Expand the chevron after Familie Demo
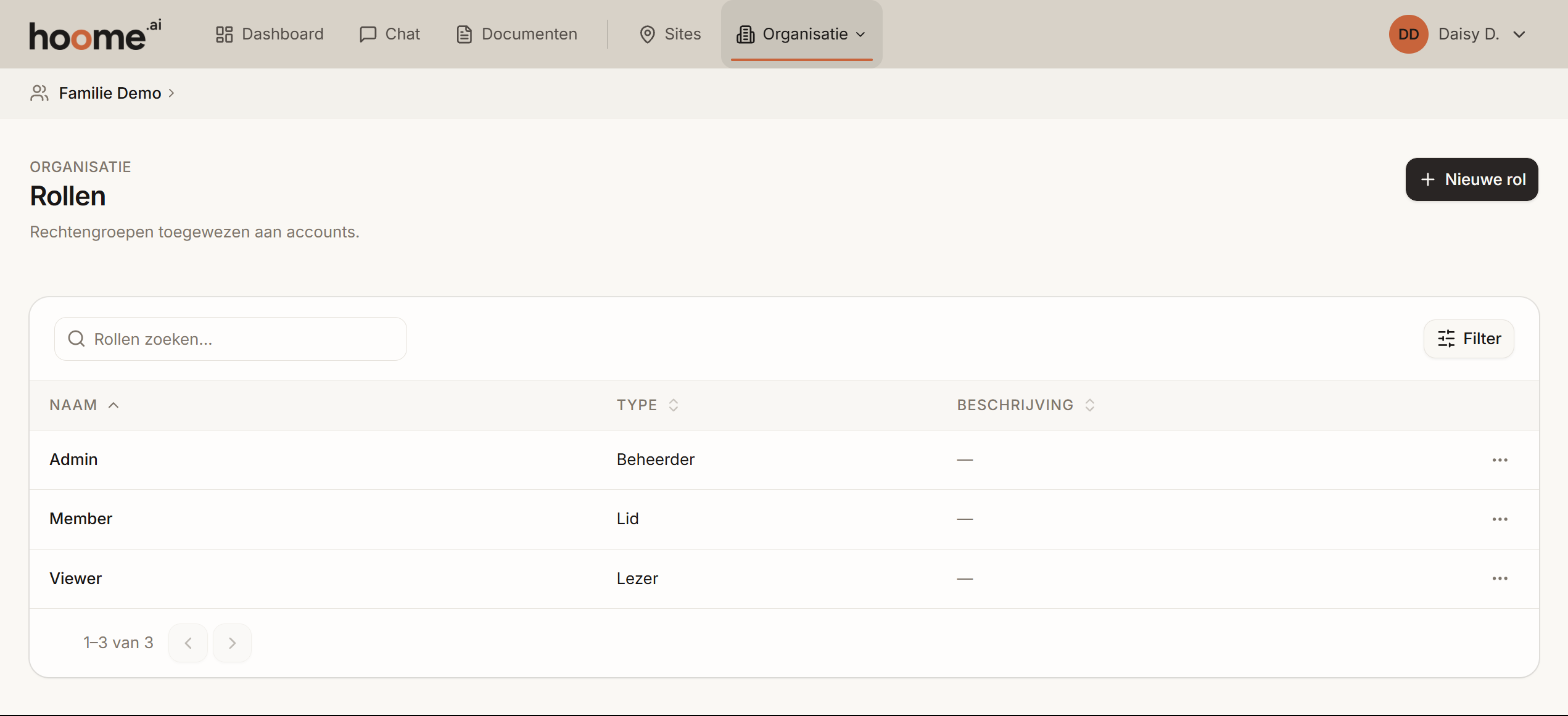The image size is (1568, 716). 172,93
